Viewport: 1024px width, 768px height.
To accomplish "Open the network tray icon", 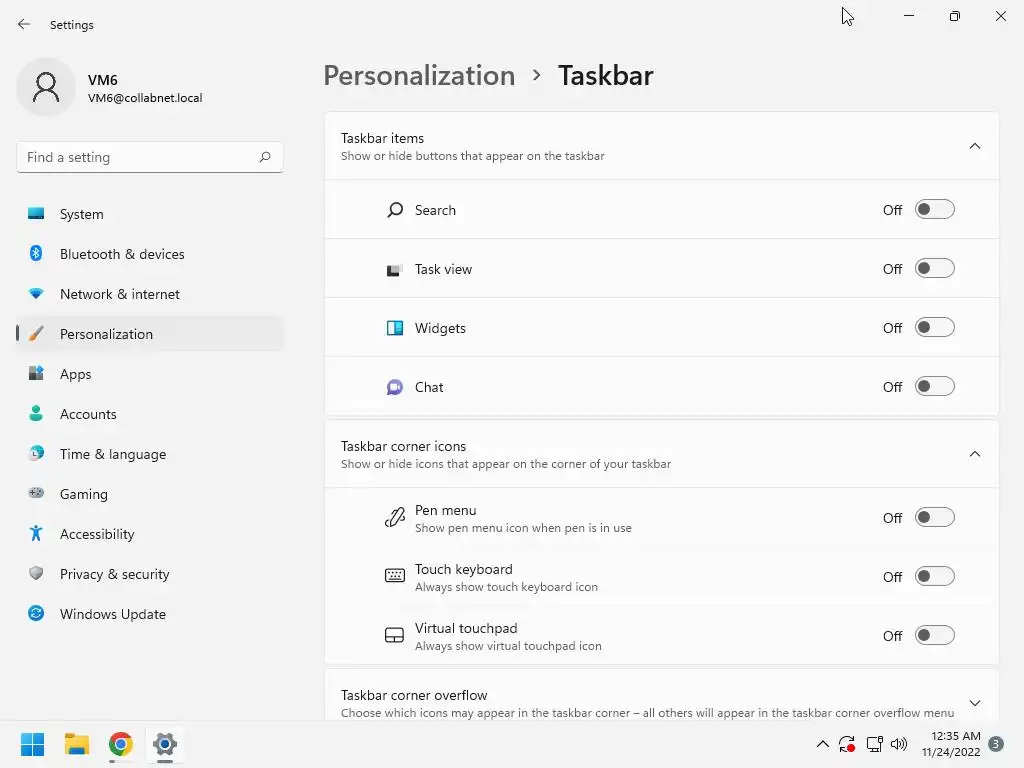I will (x=874, y=744).
